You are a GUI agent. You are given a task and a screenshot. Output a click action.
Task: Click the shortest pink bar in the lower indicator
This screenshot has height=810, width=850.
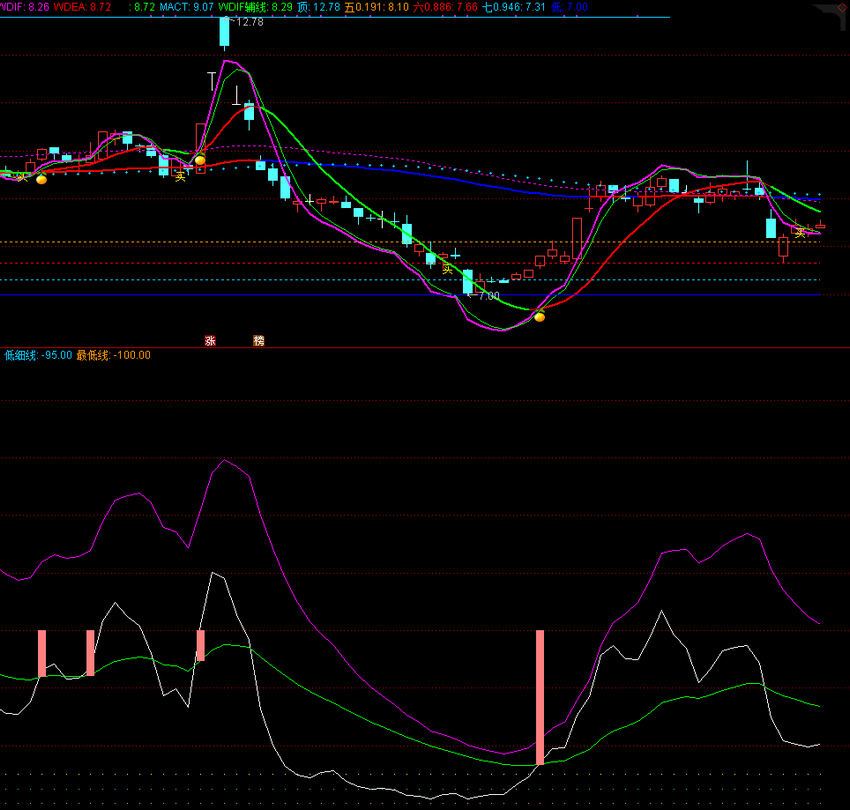pyautogui.click(x=201, y=645)
